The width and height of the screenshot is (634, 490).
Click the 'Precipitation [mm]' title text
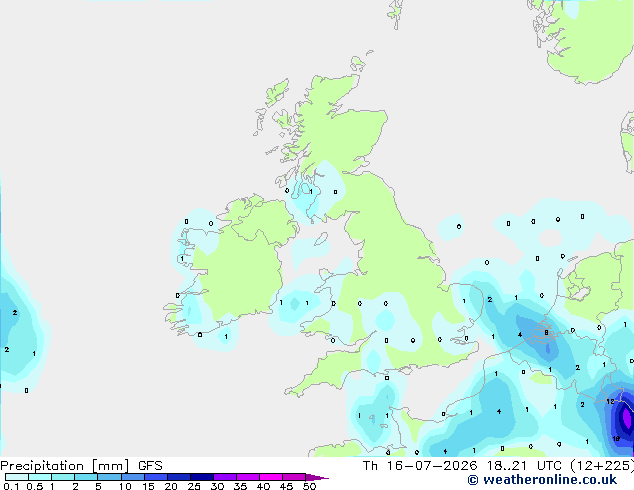tap(65, 466)
